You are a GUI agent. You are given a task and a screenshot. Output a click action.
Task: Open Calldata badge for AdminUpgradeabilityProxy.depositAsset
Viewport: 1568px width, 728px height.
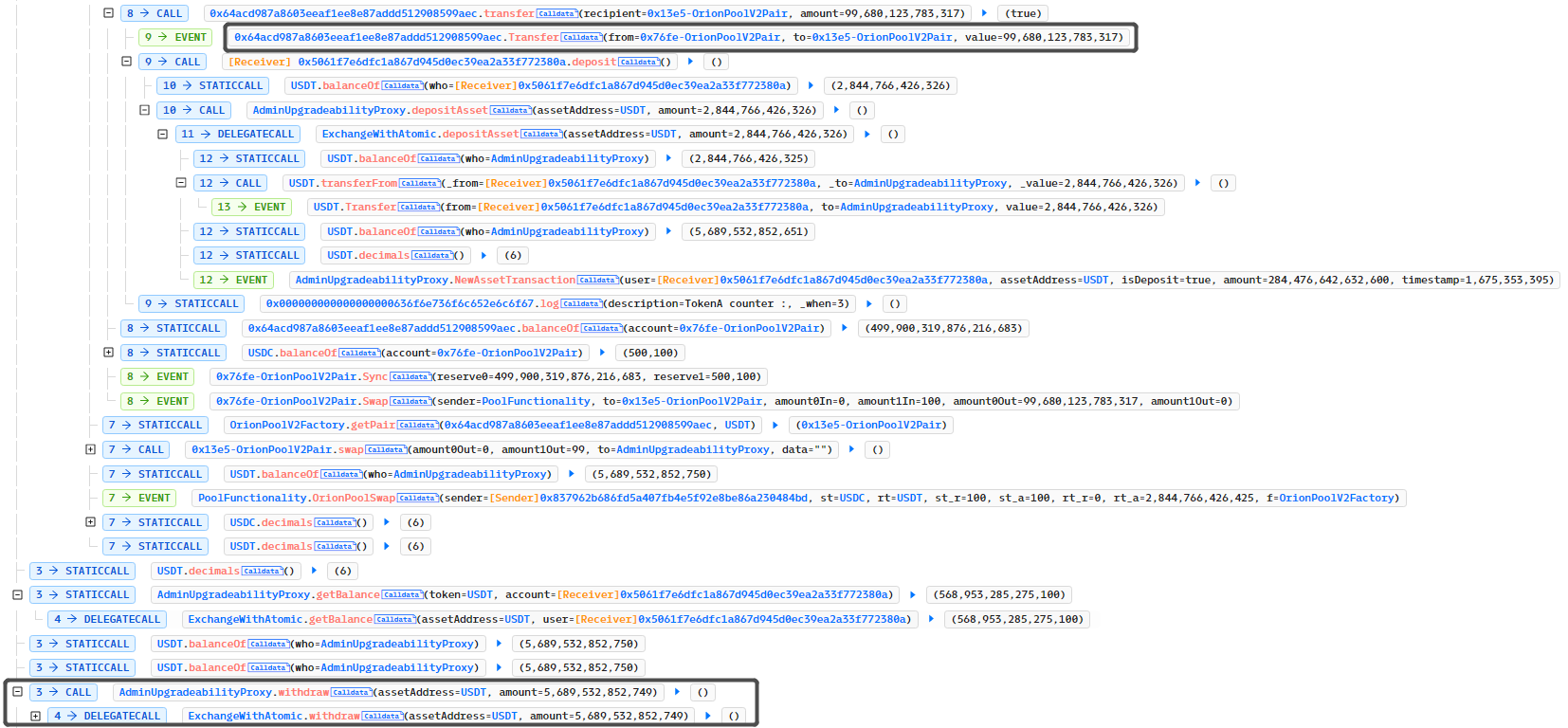click(x=510, y=111)
